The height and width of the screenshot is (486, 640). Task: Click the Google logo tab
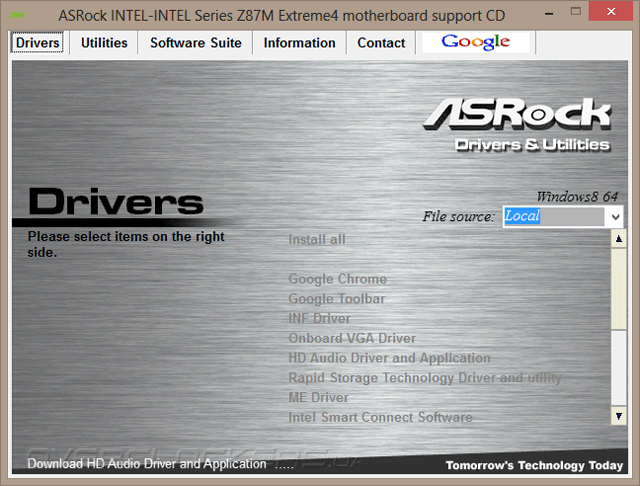[476, 42]
